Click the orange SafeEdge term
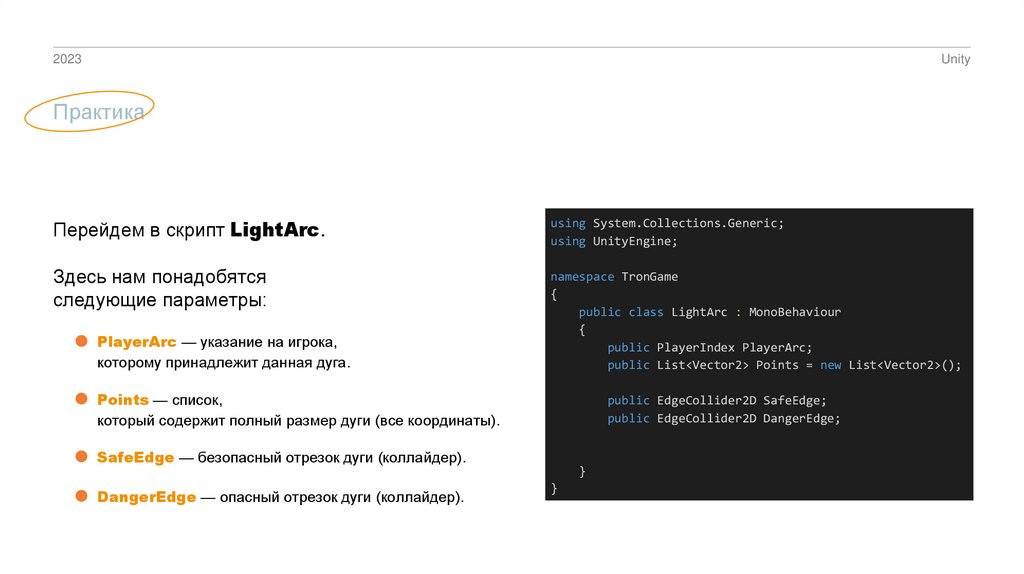The height and width of the screenshot is (574, 1024). [135, 457]
